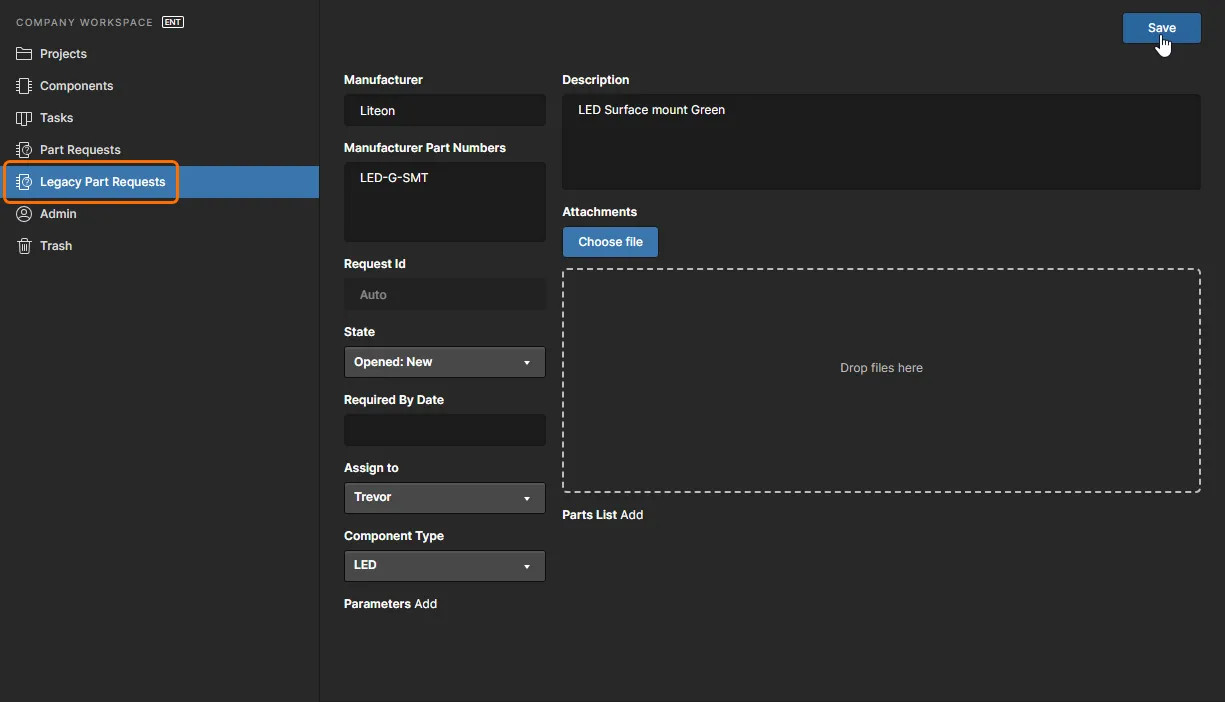The image size is (1225, 702).
Task: Click the Projects folder icon
Action: pyautogui.click(x=24, y=54)
